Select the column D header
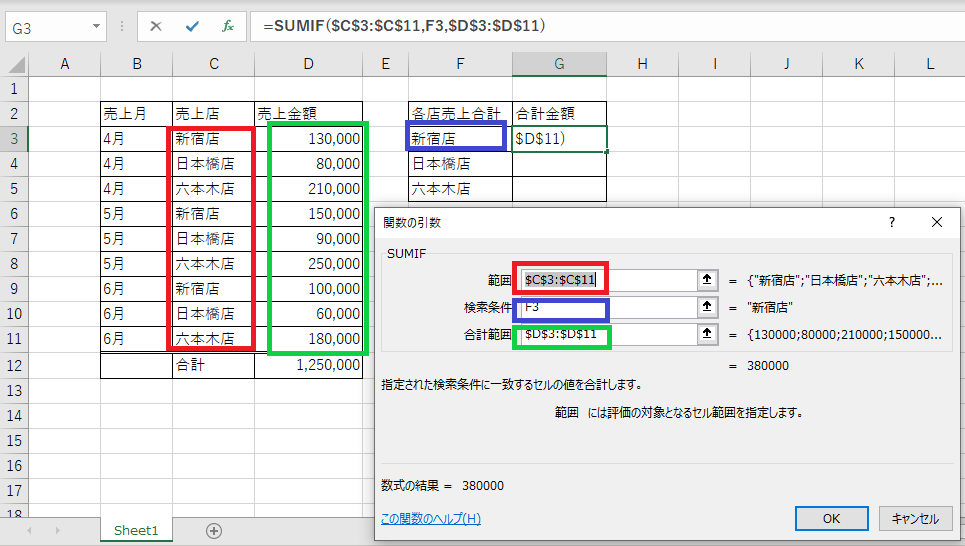Viewport: 965px width, 546px height. point(308,64)
